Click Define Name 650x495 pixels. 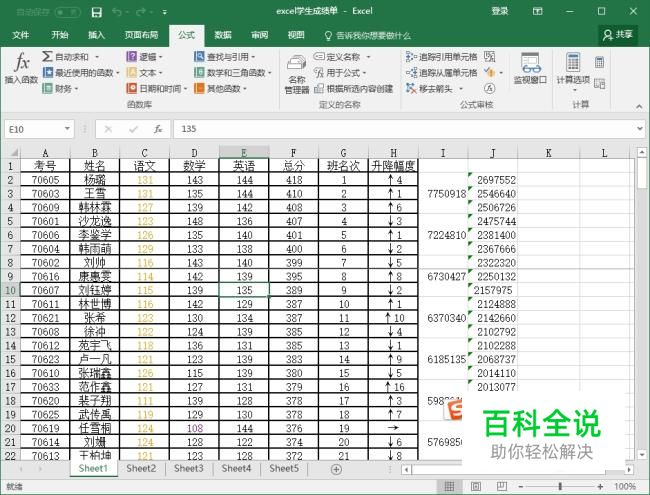(x=337, y=57)
